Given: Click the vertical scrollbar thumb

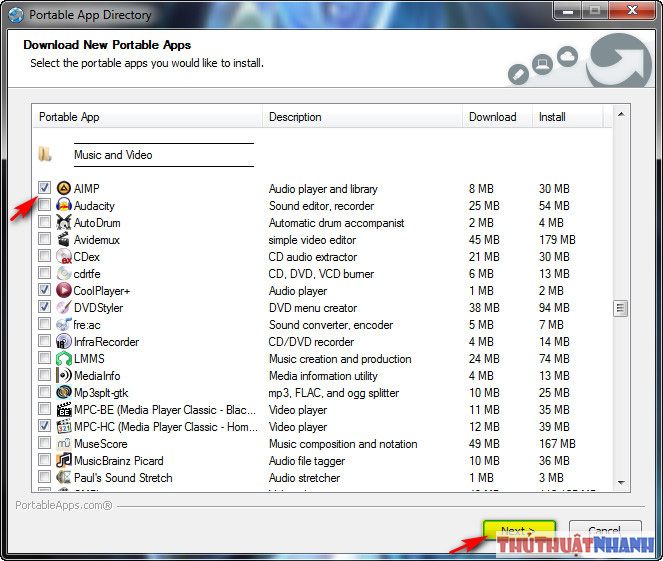Looking at the screenshot, I should pos(620,308).
